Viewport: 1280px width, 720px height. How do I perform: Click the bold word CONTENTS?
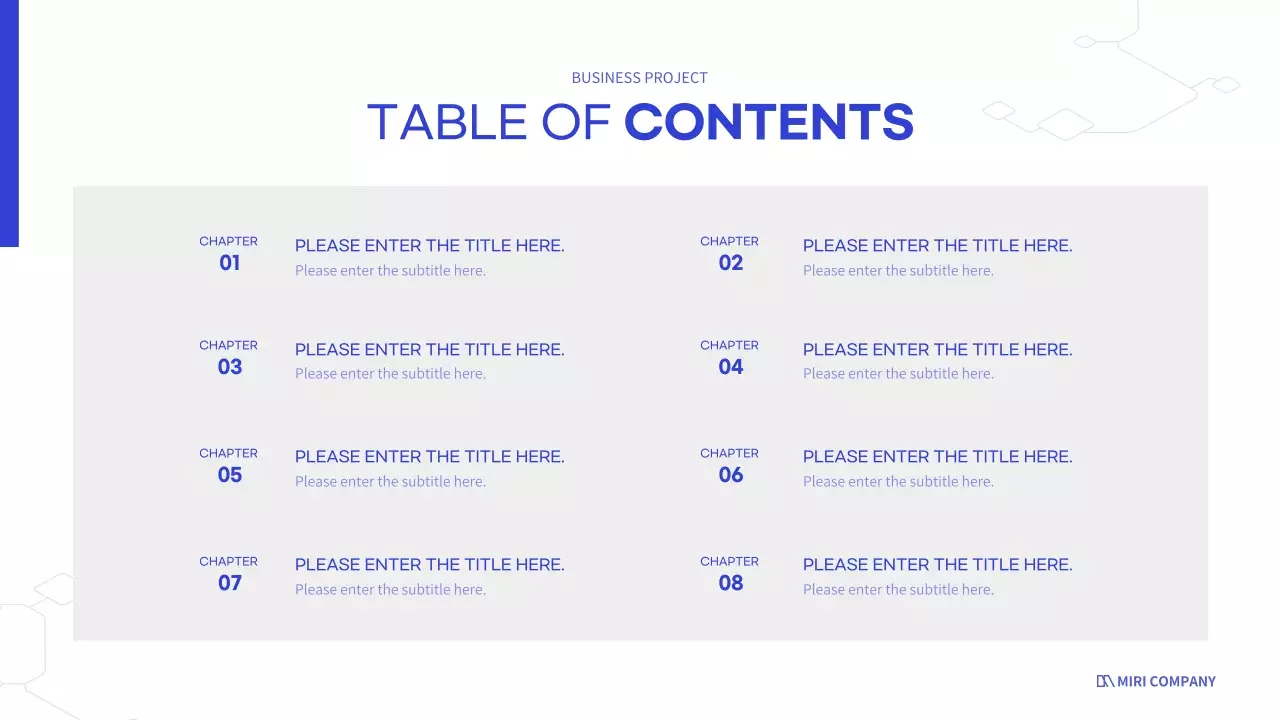(x=768, y=122)
